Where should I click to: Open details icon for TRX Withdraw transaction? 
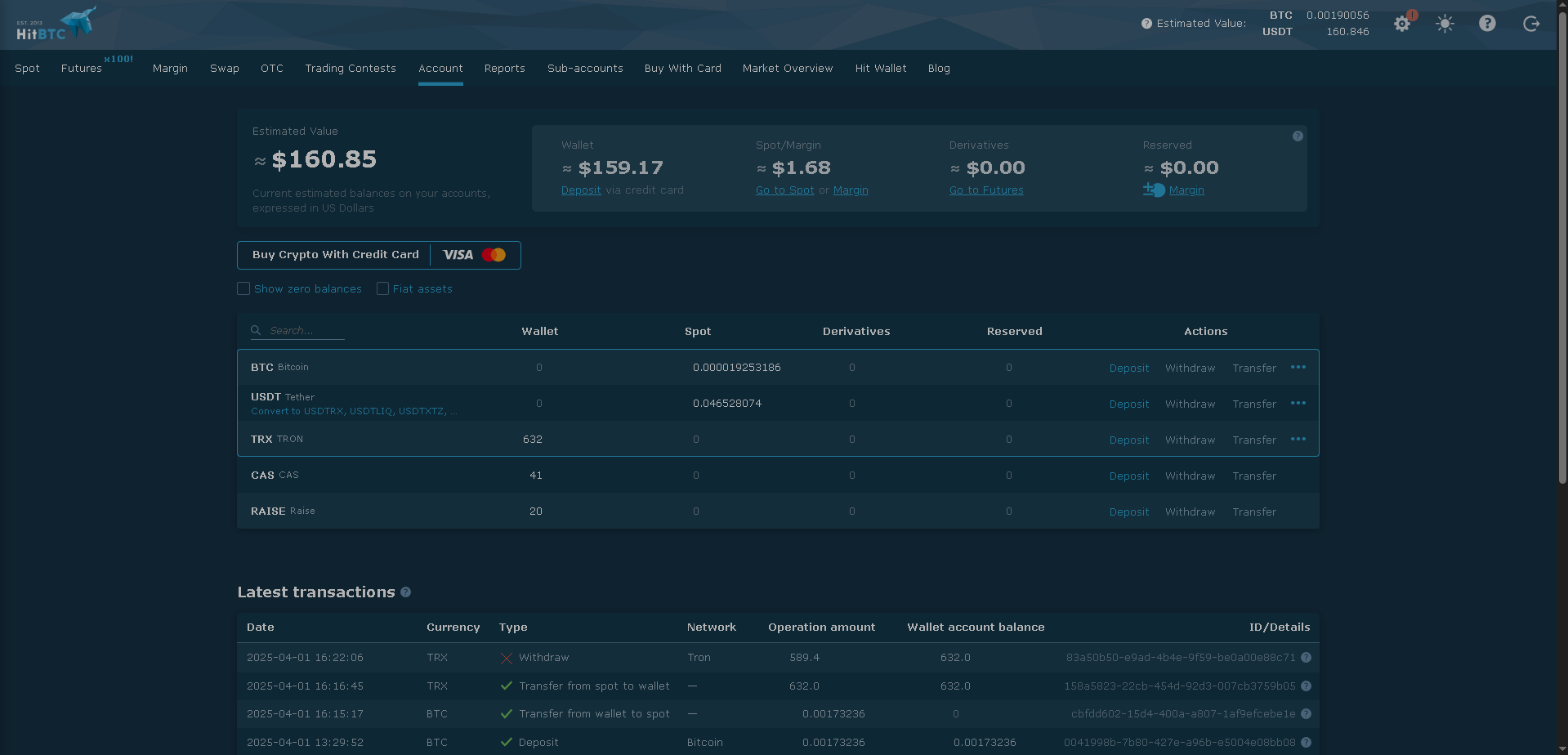tap(1306, 658)
